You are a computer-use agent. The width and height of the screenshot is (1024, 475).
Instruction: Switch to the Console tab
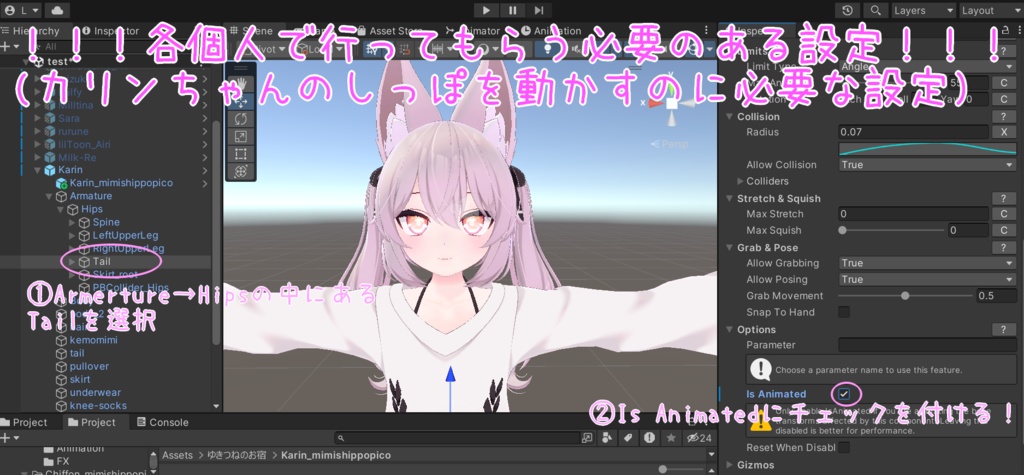tap(163, 422)
